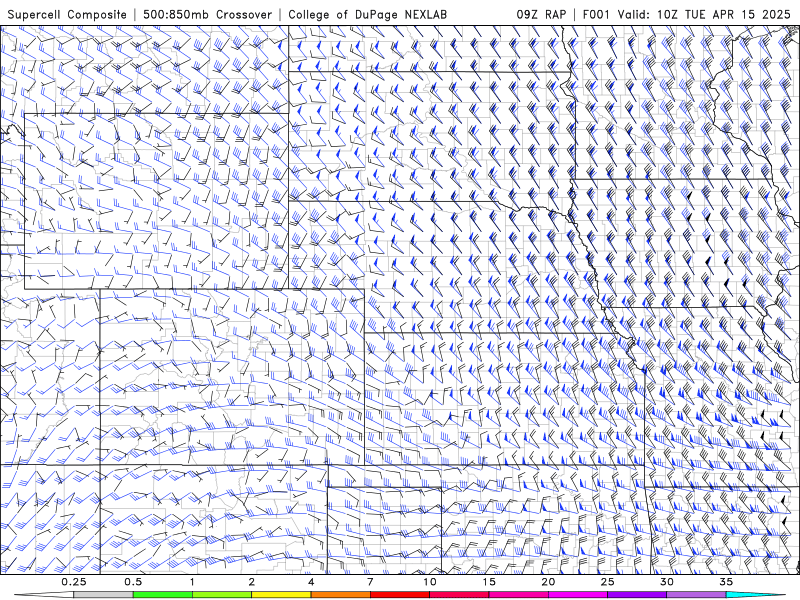Select the red swatch between 7 and 10

399,595
